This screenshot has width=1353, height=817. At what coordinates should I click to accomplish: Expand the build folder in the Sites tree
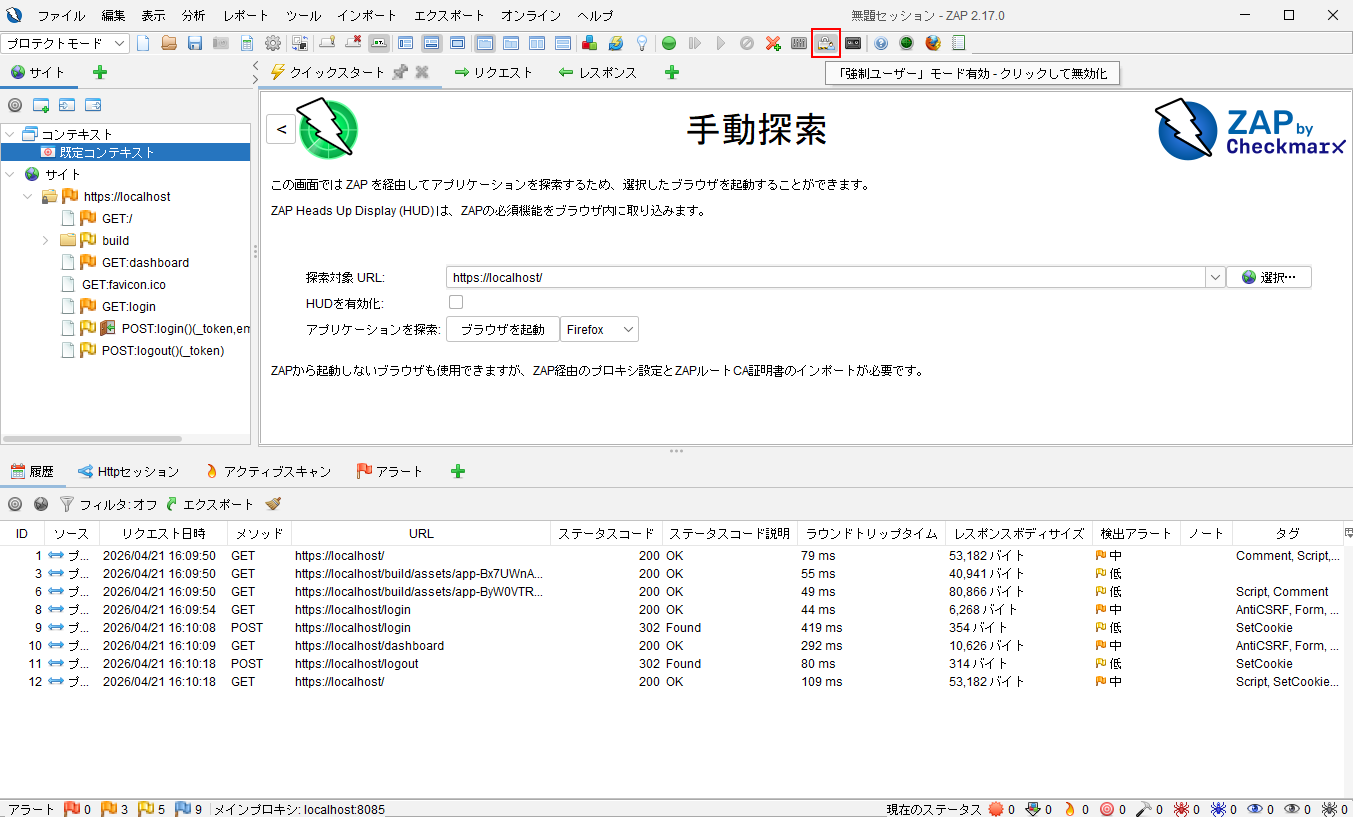[x=46, y=240]
